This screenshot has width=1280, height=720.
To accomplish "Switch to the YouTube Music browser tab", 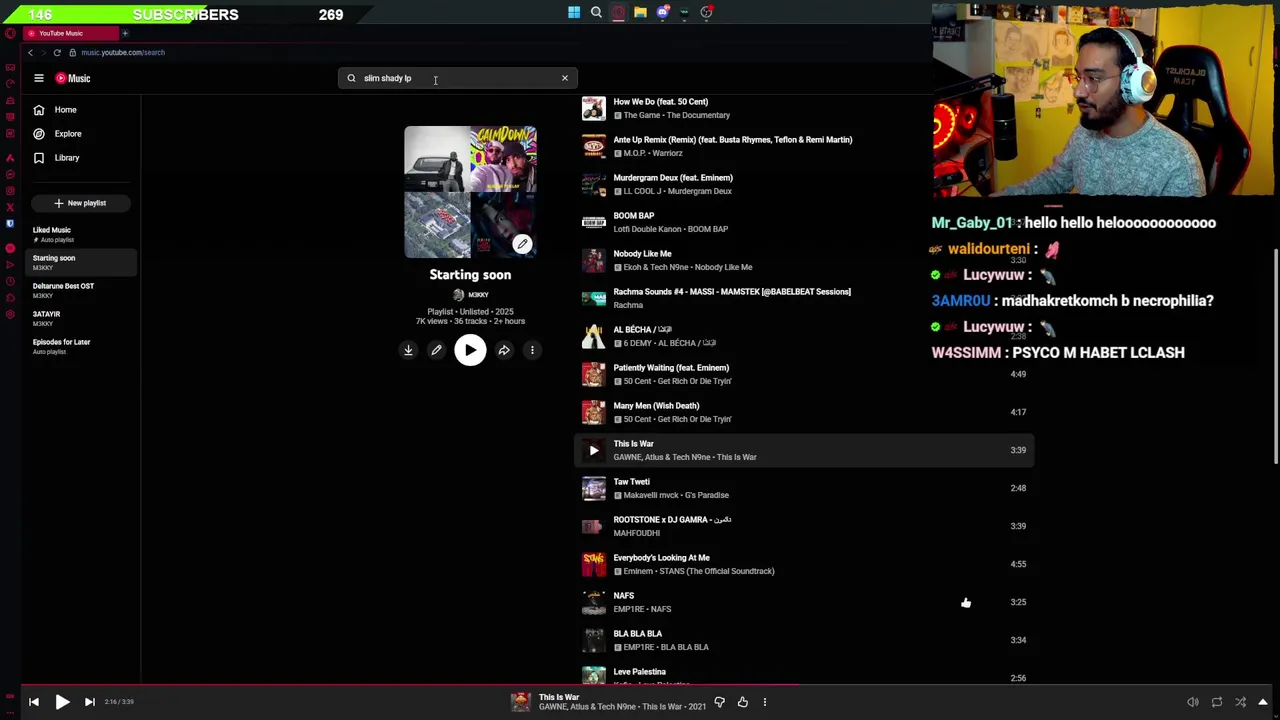I will click(70, 33).
